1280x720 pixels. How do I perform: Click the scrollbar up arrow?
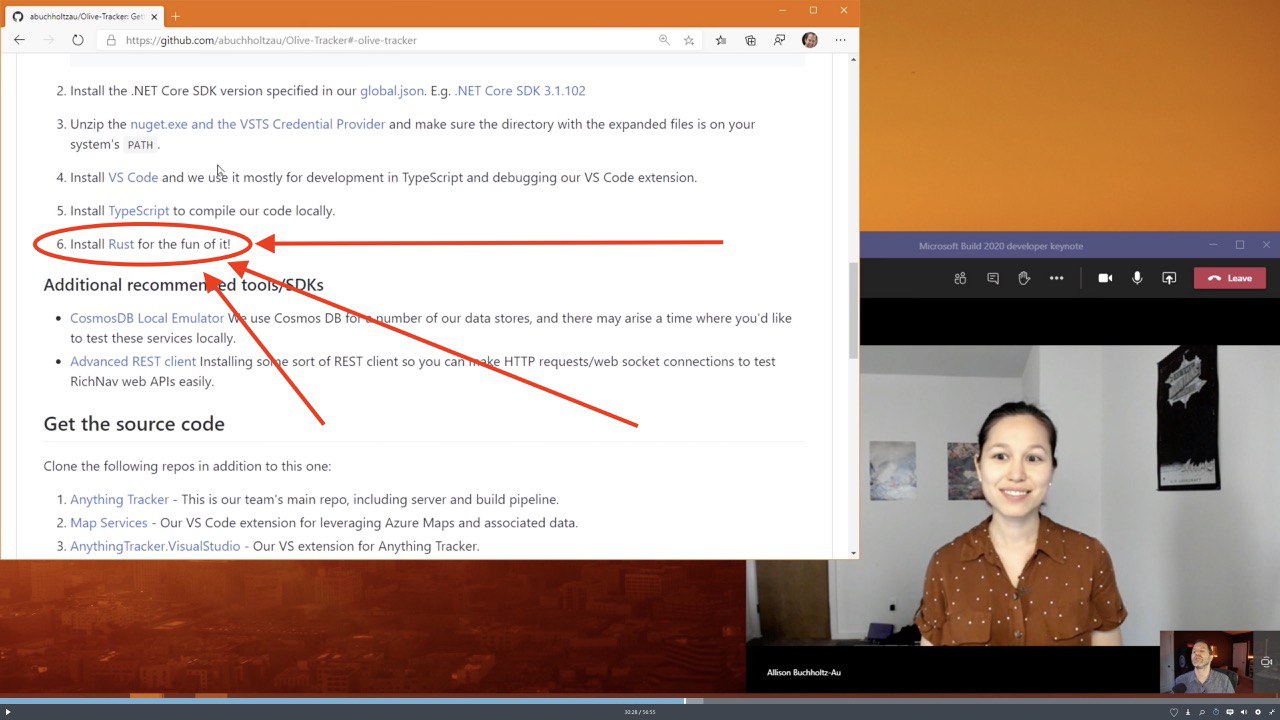coord(853,60)
